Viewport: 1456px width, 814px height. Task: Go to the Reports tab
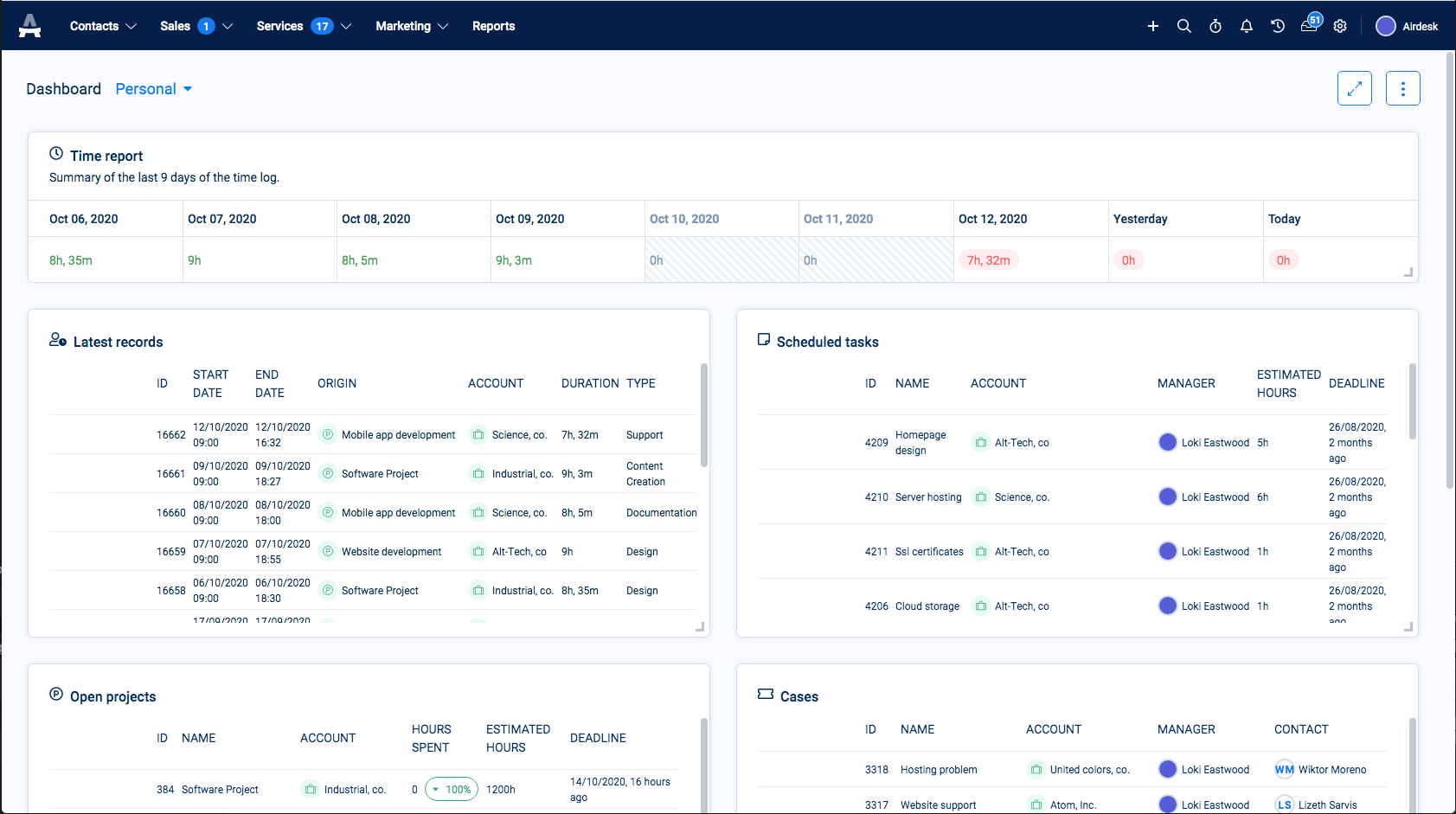coord(493,26)
